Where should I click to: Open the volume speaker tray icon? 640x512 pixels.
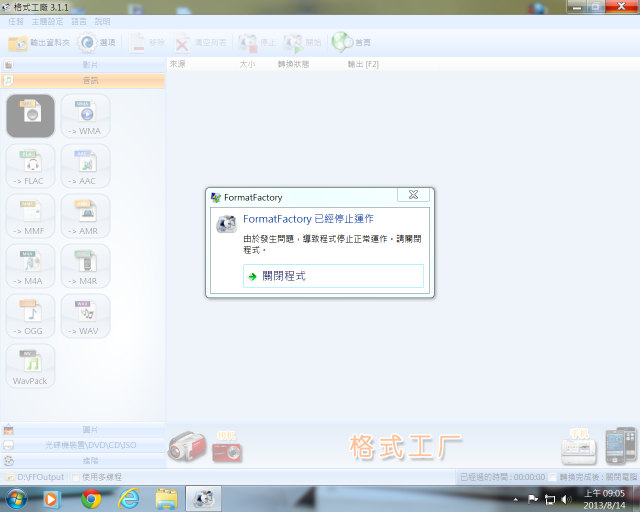pyautogui.click(x=566, y=499)
